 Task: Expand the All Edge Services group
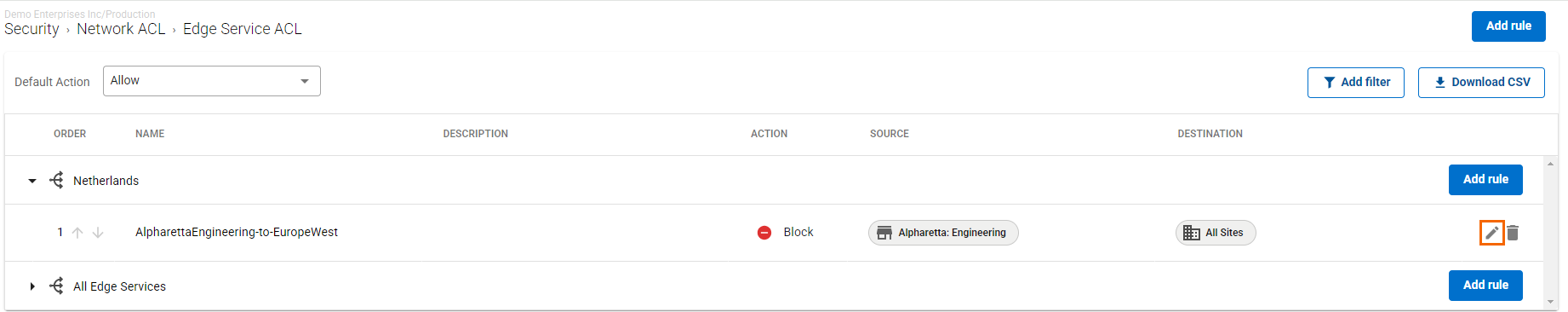tap(32, 286)
